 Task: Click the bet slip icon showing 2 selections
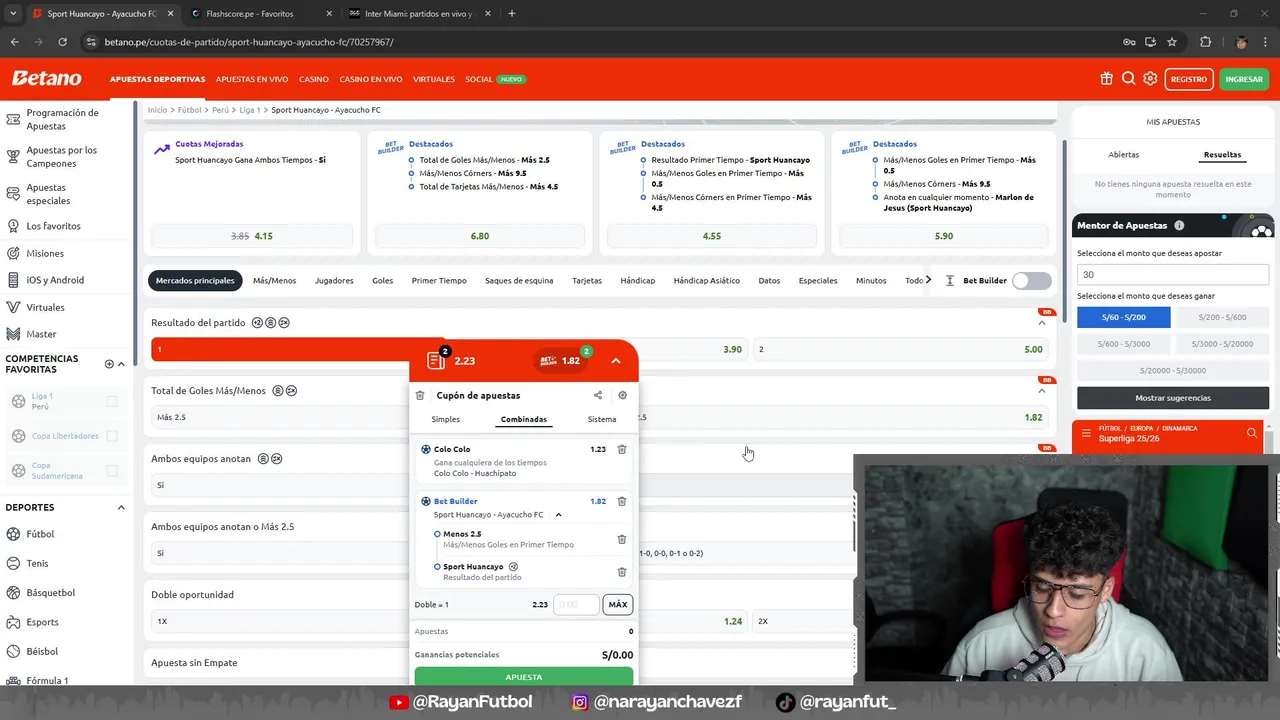437,360
